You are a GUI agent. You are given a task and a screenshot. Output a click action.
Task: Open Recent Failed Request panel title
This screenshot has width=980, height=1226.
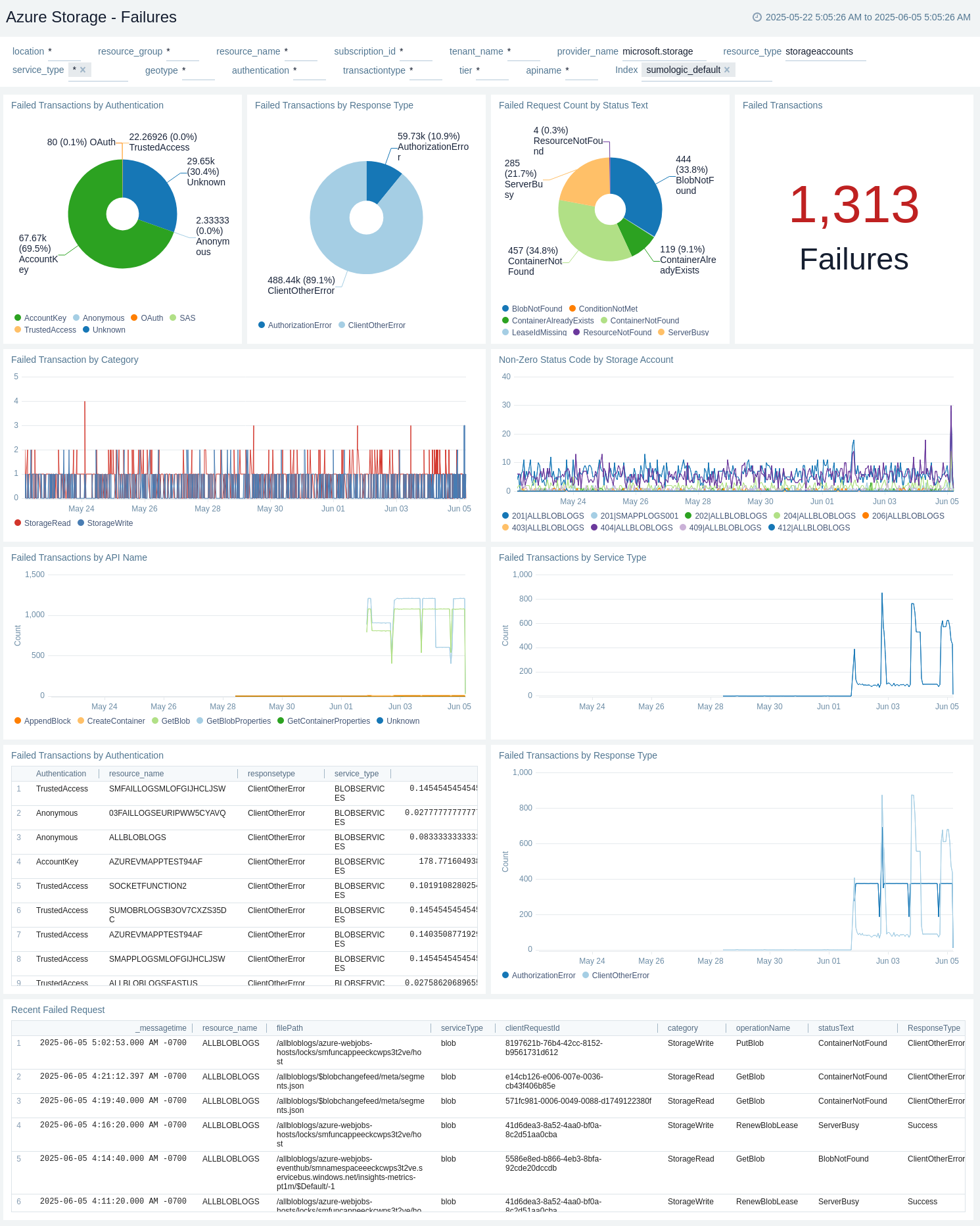click(x=58, y=1010)
